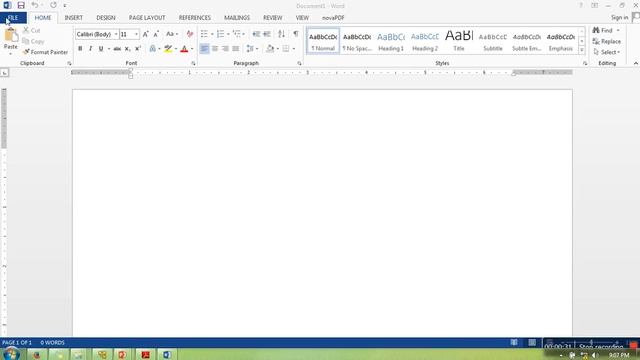Open the Font dialog launcher

(x=193, y=64)
